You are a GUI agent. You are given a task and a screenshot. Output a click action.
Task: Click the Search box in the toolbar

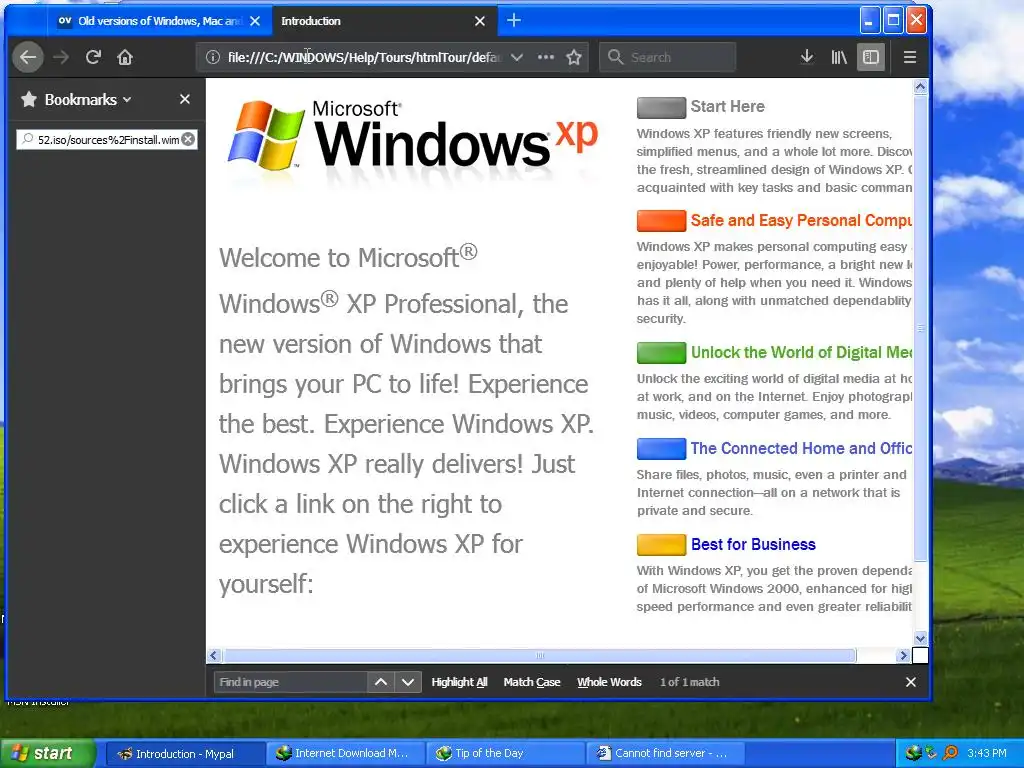[x=667, y=57]
